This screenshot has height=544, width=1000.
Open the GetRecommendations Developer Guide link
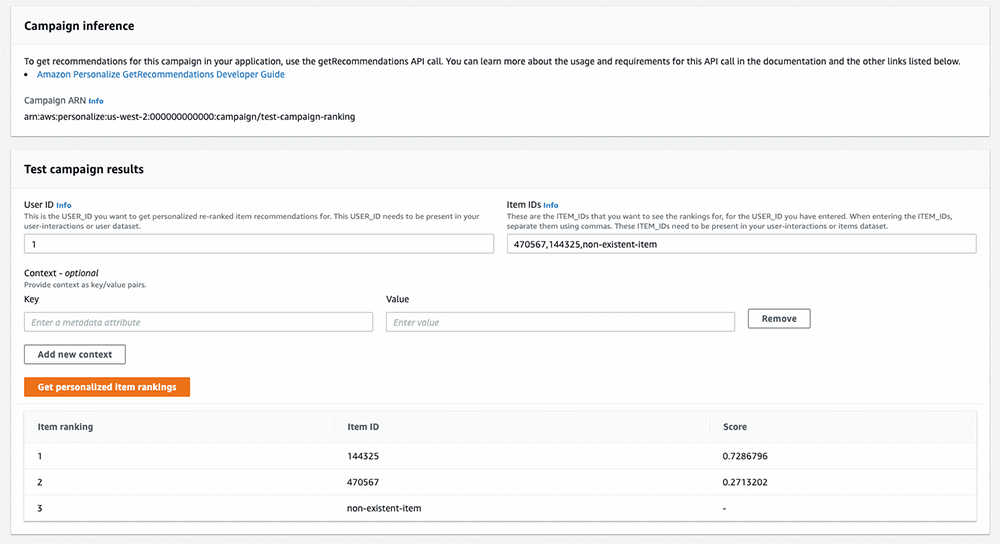(x=160, y=74)
